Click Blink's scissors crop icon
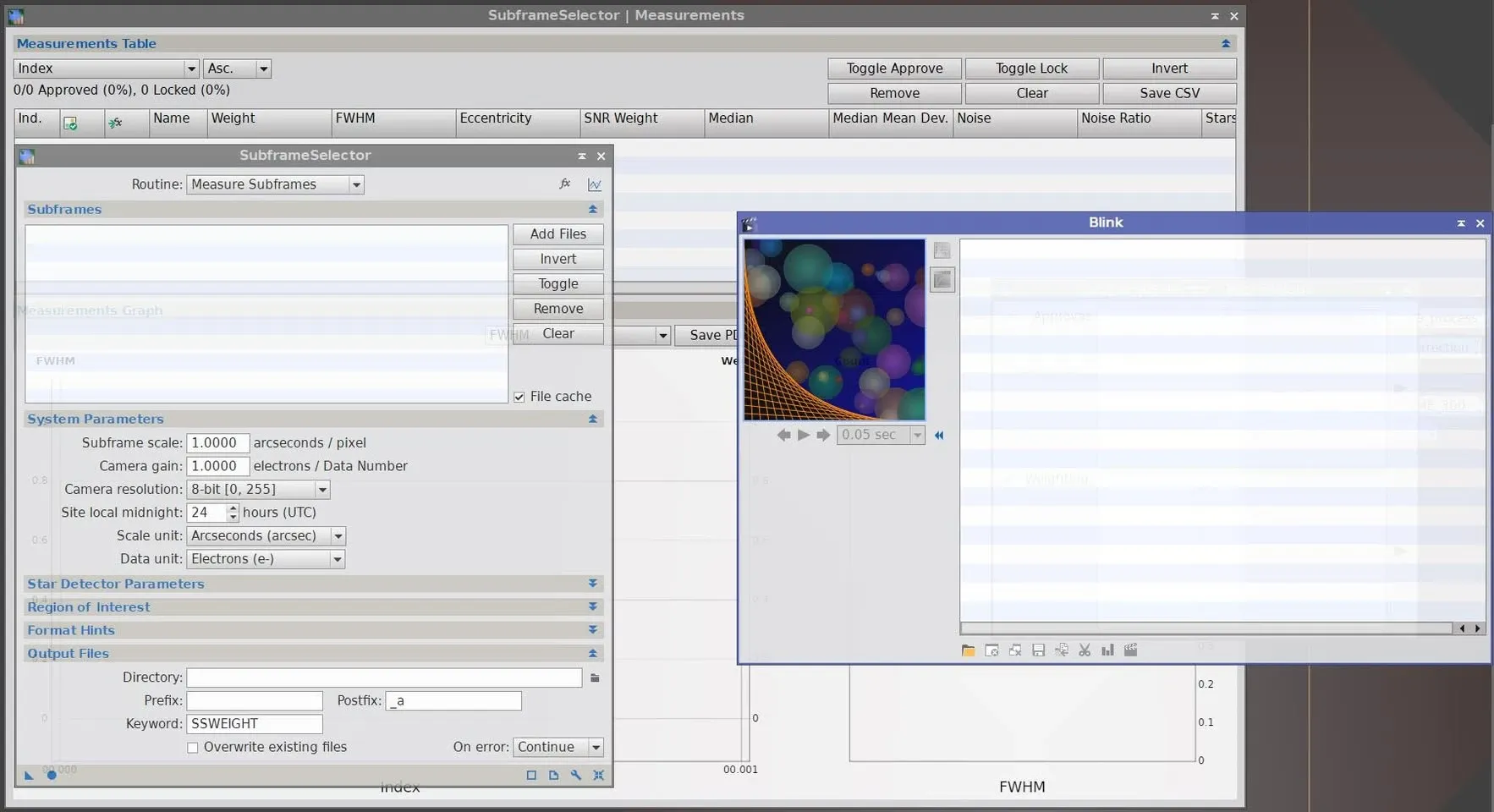Image resolution: width=1494 pixels, height=812 pixels. pyautogui.click(x=1085, y=650)
